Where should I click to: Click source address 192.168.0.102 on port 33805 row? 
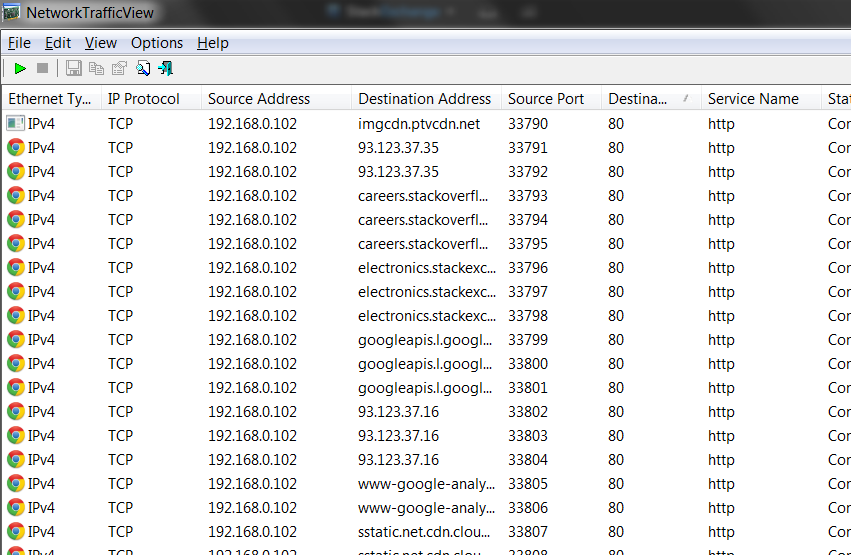click(x=252, y=483)
